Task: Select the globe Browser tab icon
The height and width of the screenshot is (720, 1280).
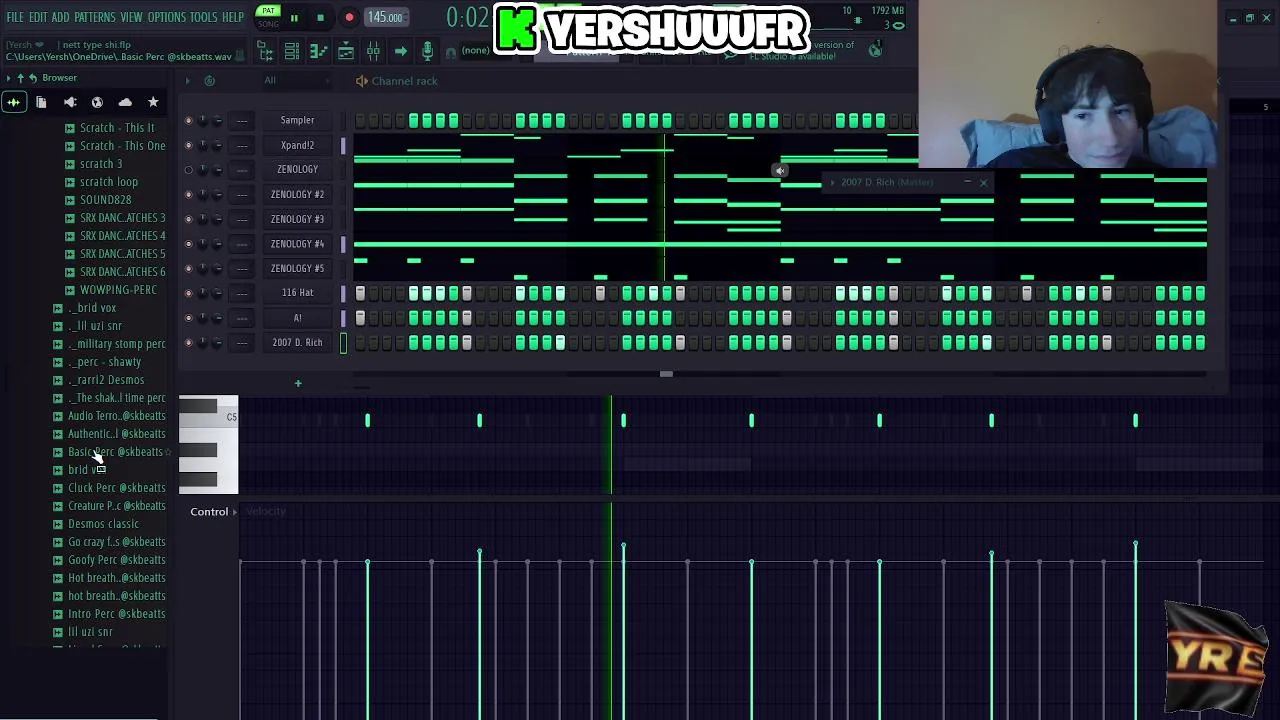Action: (97, 102)
